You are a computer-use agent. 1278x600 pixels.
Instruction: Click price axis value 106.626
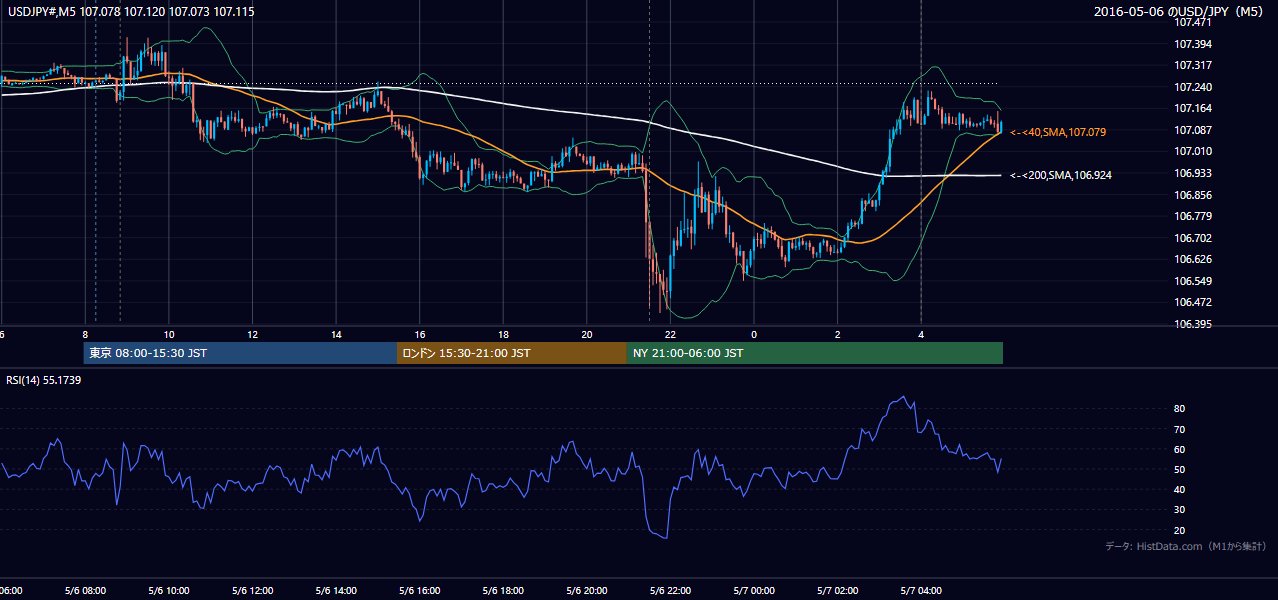coord(1193,259)
